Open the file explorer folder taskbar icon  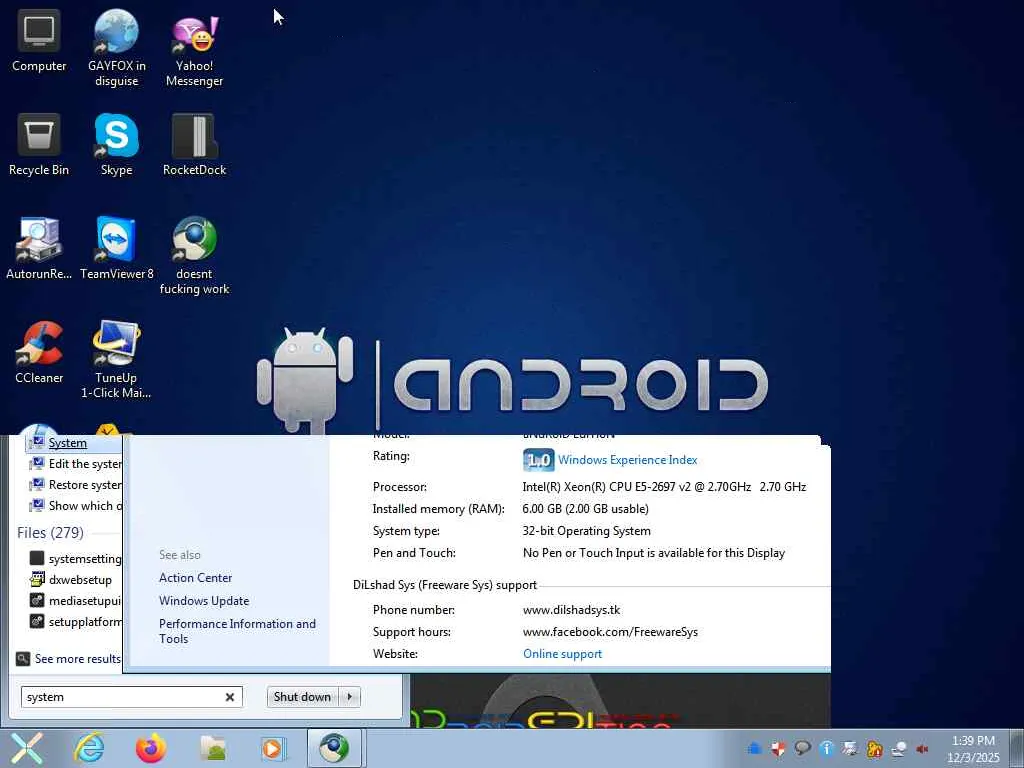[x=213, y=748]
